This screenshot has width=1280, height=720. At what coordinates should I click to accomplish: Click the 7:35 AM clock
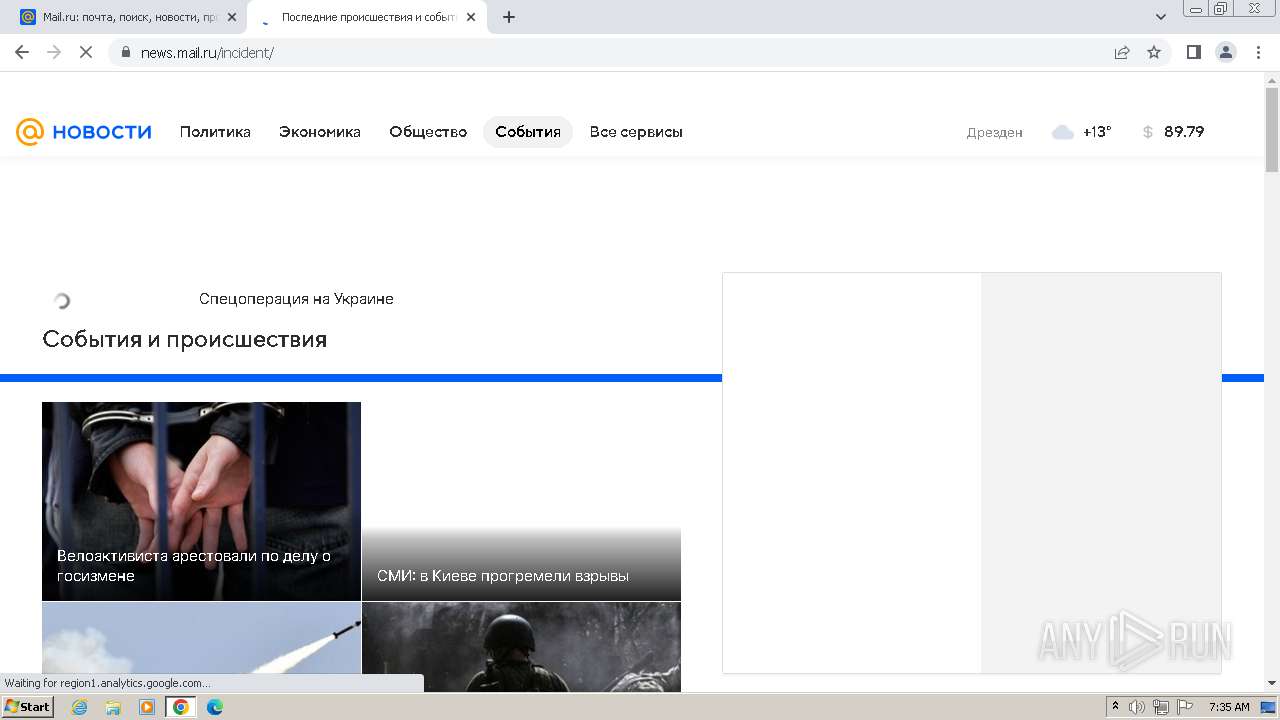1229,707
